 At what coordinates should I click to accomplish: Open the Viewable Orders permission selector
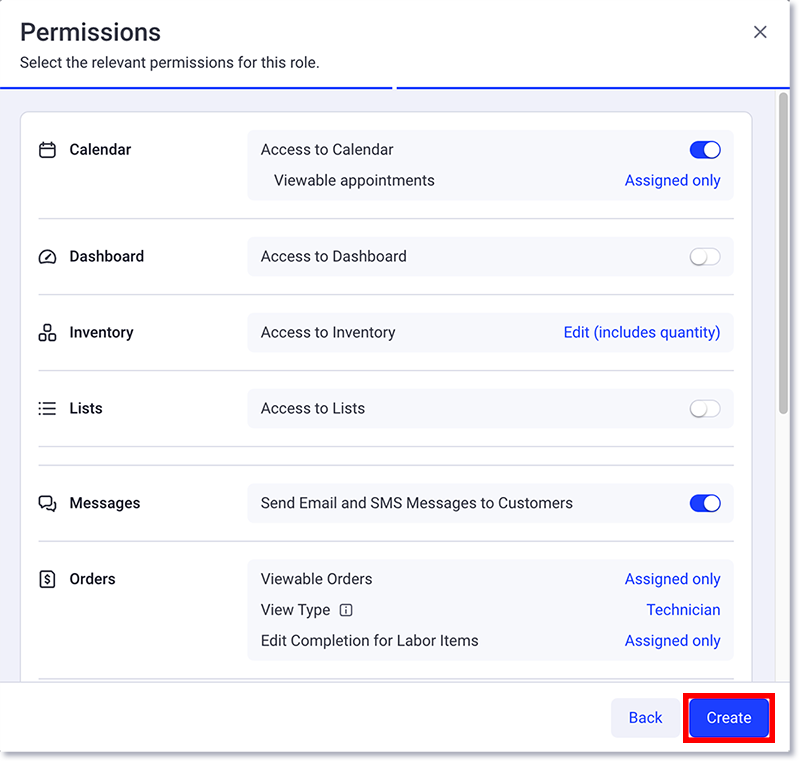(672, 579)
